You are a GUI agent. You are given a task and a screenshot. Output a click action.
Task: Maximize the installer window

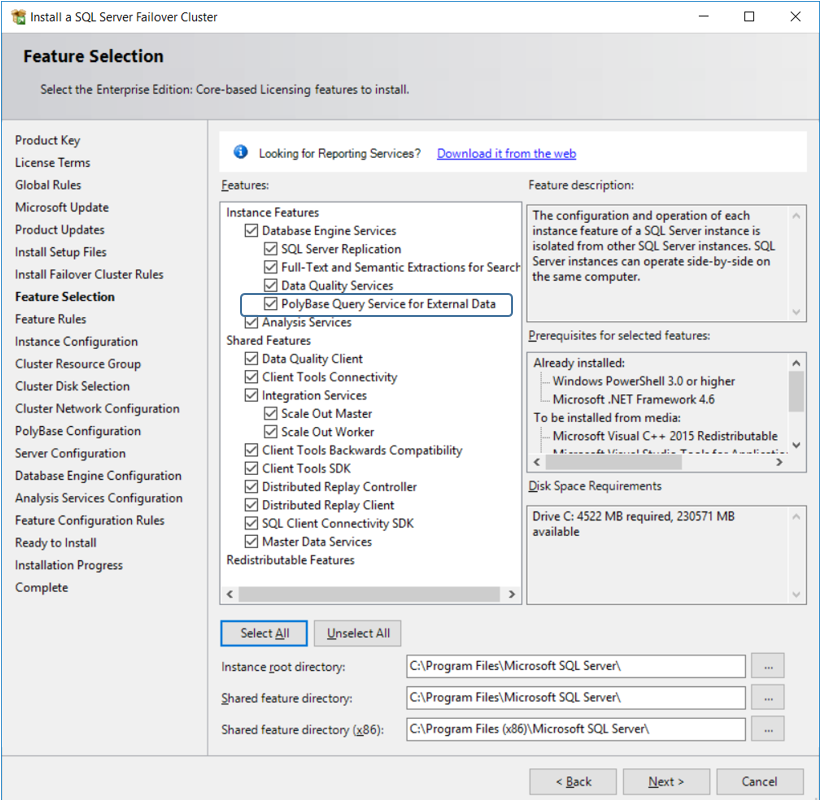coord(749,17)
